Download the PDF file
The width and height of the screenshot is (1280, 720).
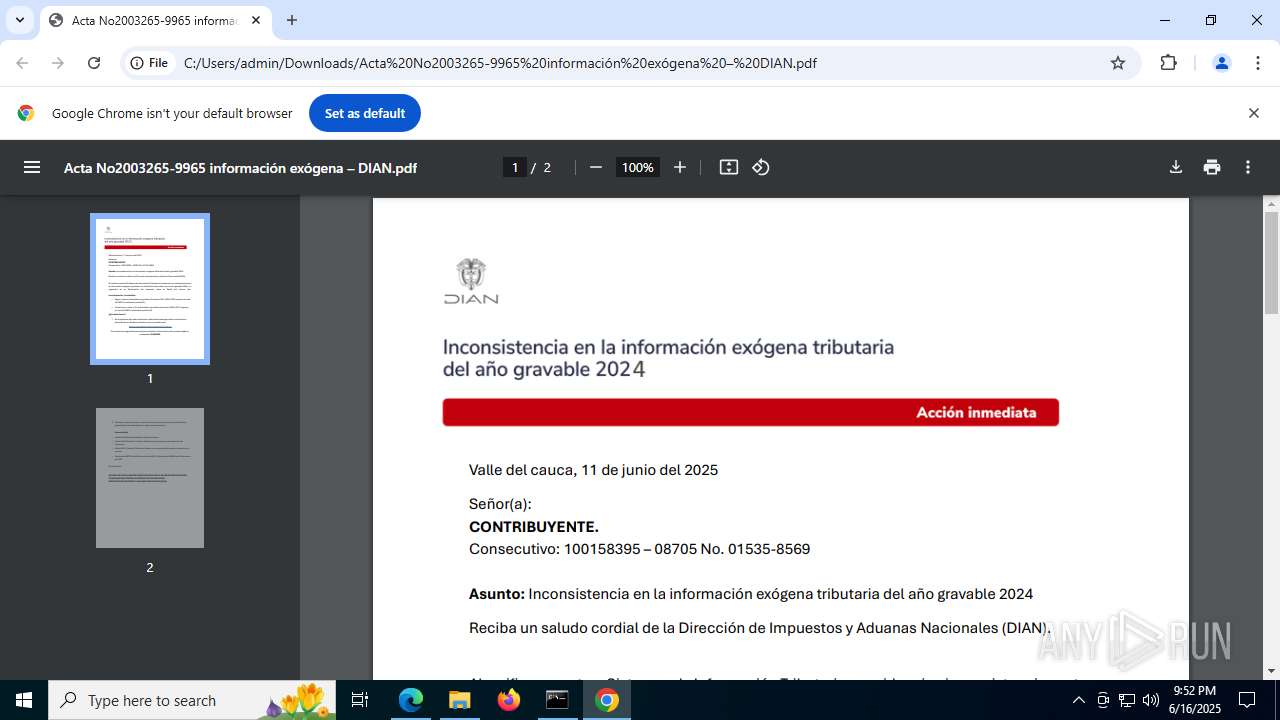1176,167
